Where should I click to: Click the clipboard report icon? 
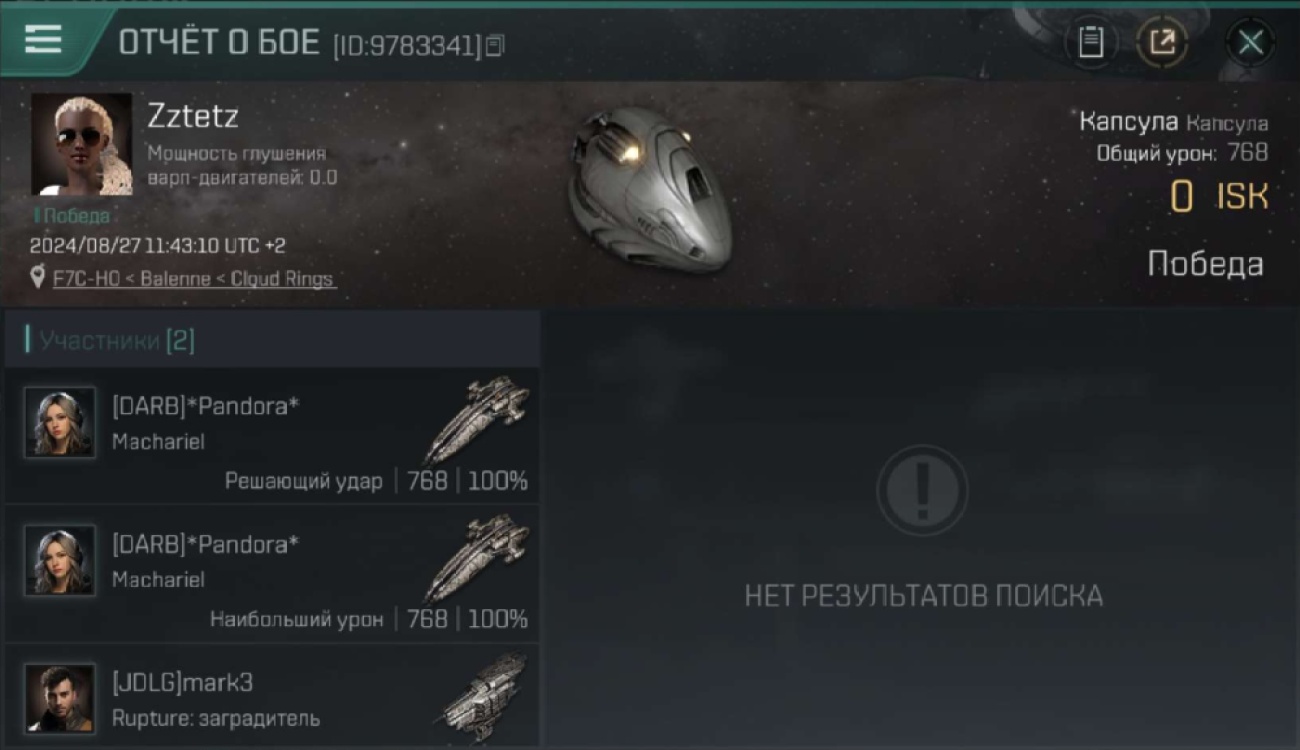click(x=1091, y=42)
